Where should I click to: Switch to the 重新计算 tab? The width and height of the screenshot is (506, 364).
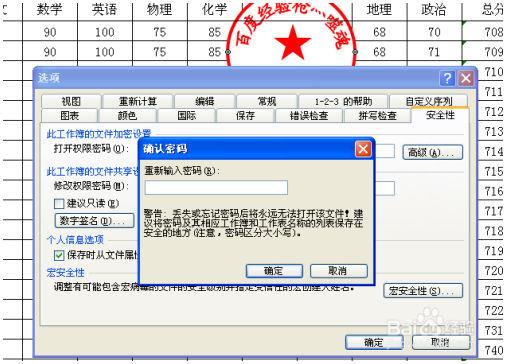coord(138,101)
